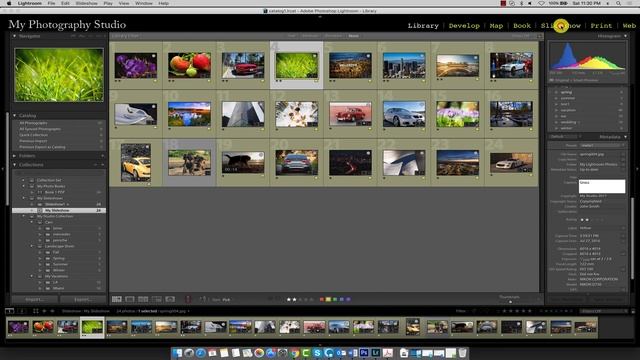Open the File menu
This screenshot has height=360, width=640.
[51, 3]
